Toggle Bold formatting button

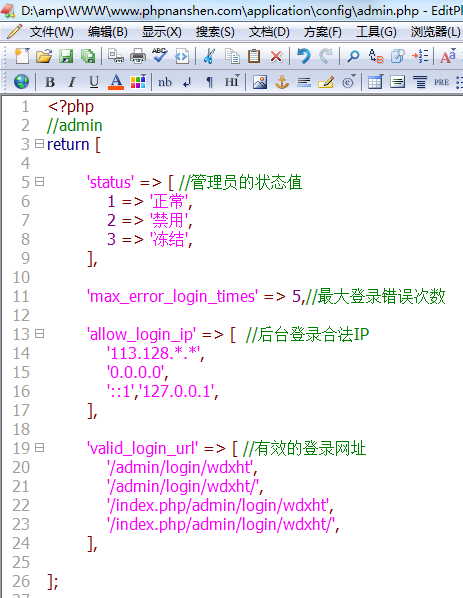click(50, 82)
